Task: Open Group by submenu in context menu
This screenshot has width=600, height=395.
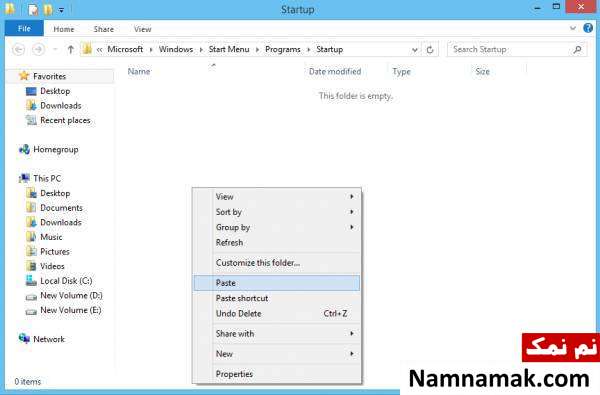Action: [277, 227]
